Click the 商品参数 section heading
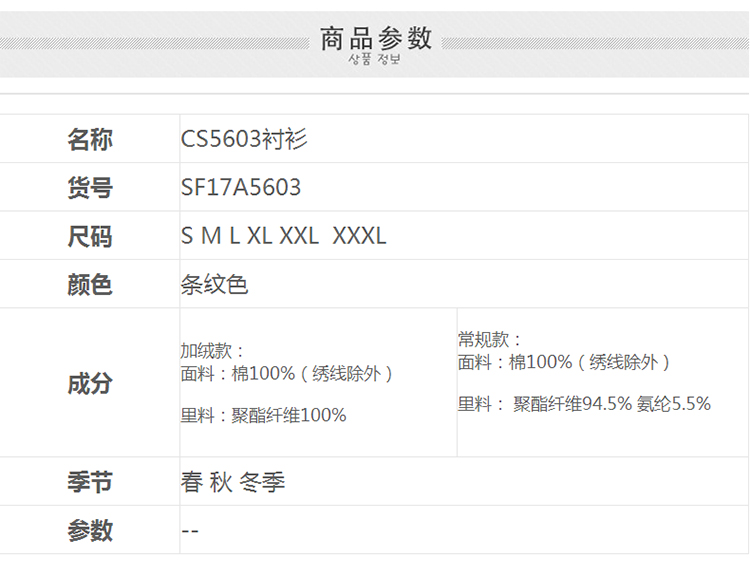 pos(375,38)
